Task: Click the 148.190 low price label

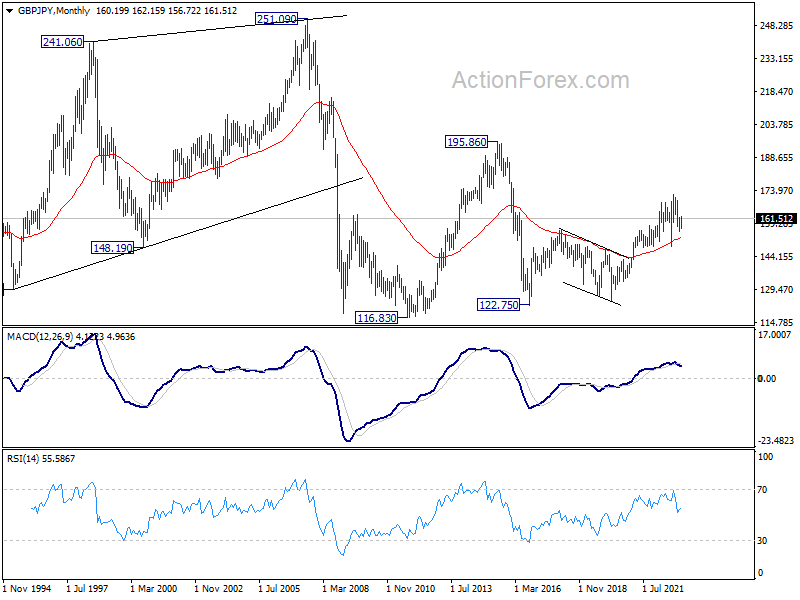Action: coord(112,248)
